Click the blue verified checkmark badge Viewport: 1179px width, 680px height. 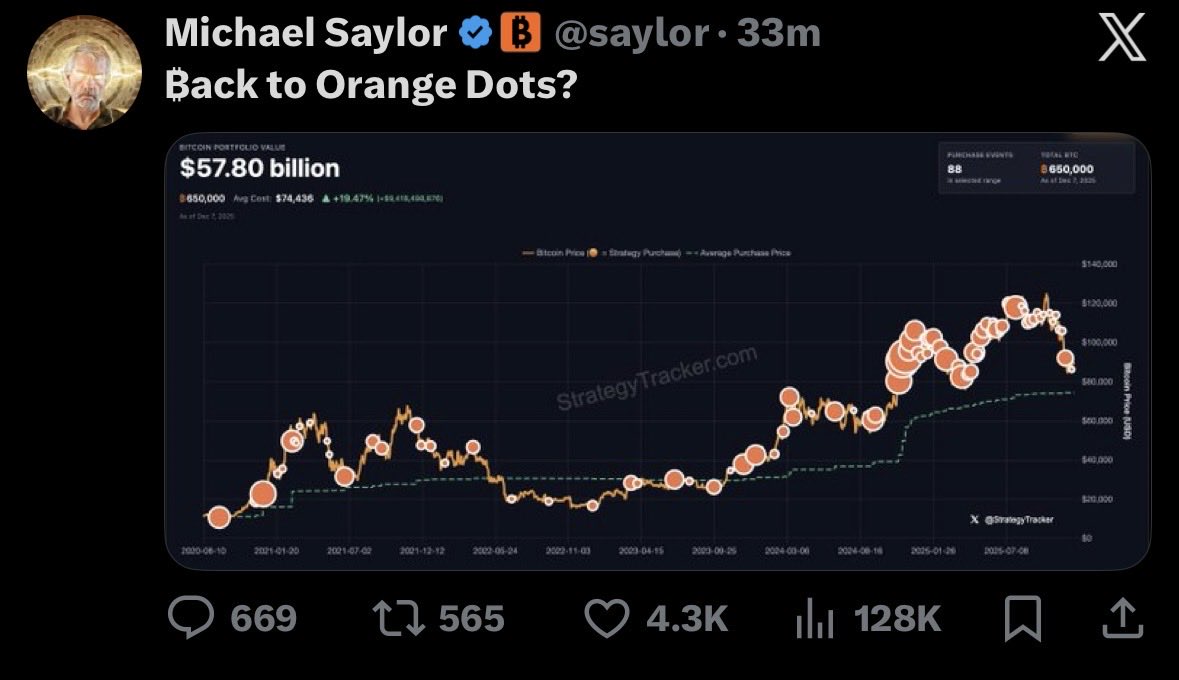475,34
